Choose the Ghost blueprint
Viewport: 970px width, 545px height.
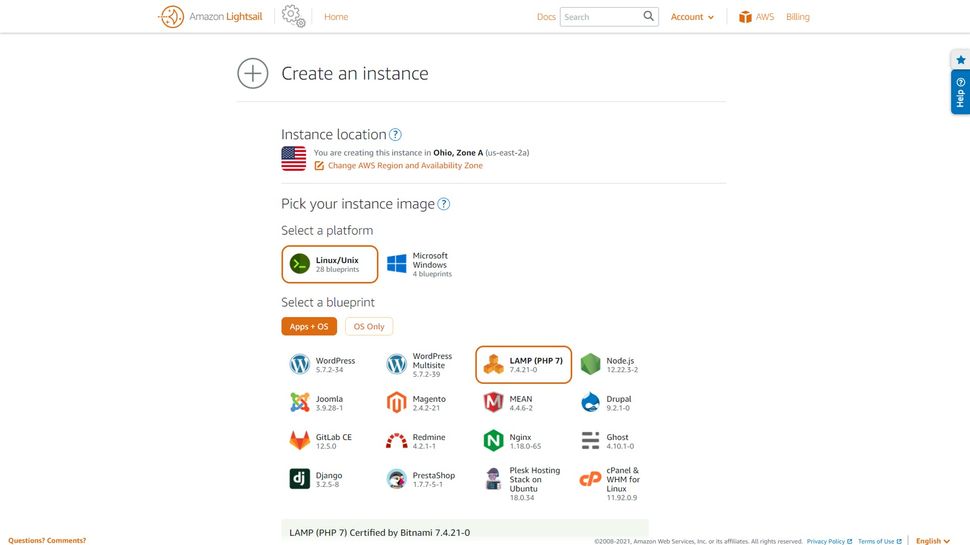coord(619,441)
